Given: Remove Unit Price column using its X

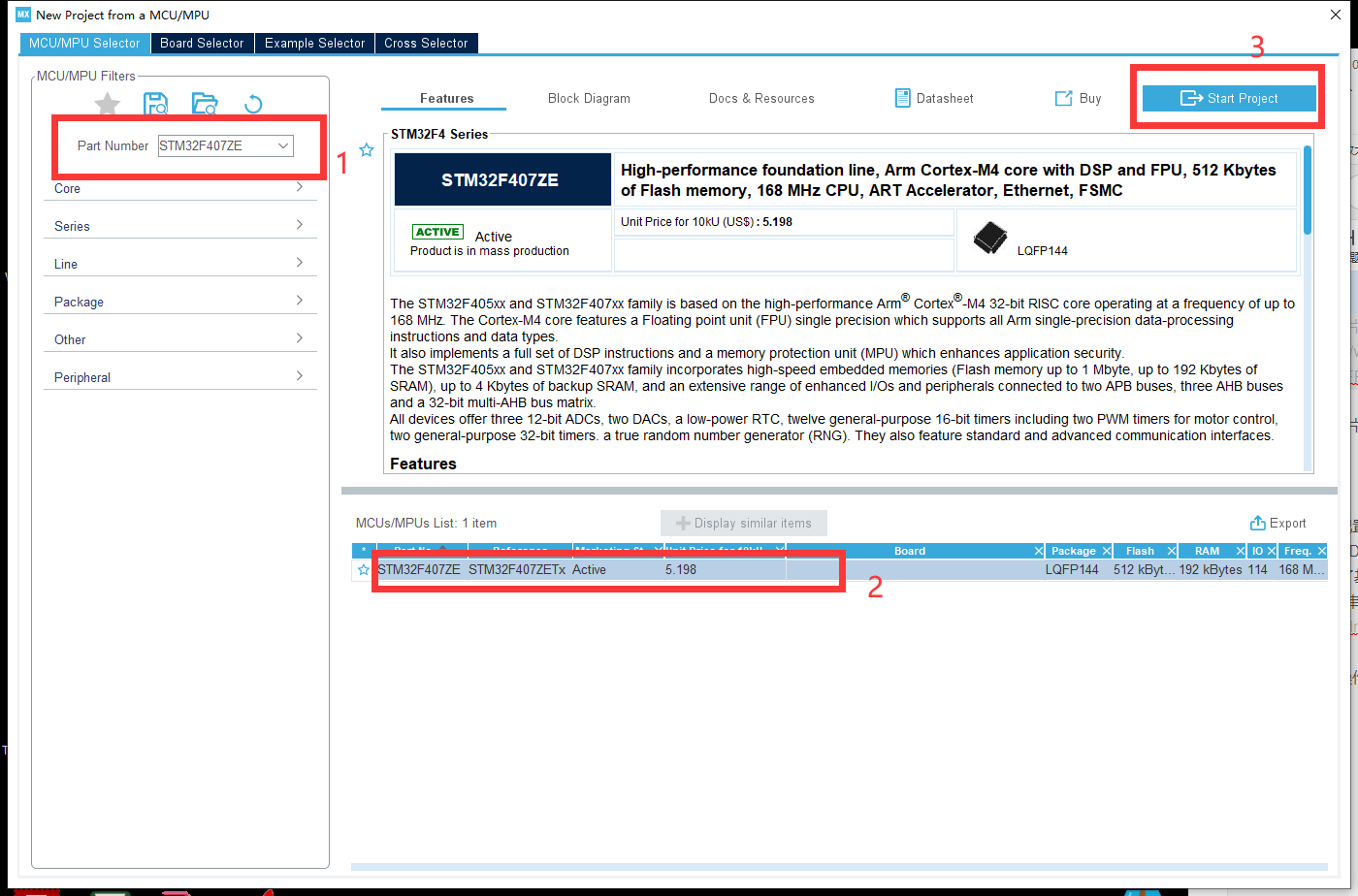Looking at the screenshot, I should pos(779,551).
